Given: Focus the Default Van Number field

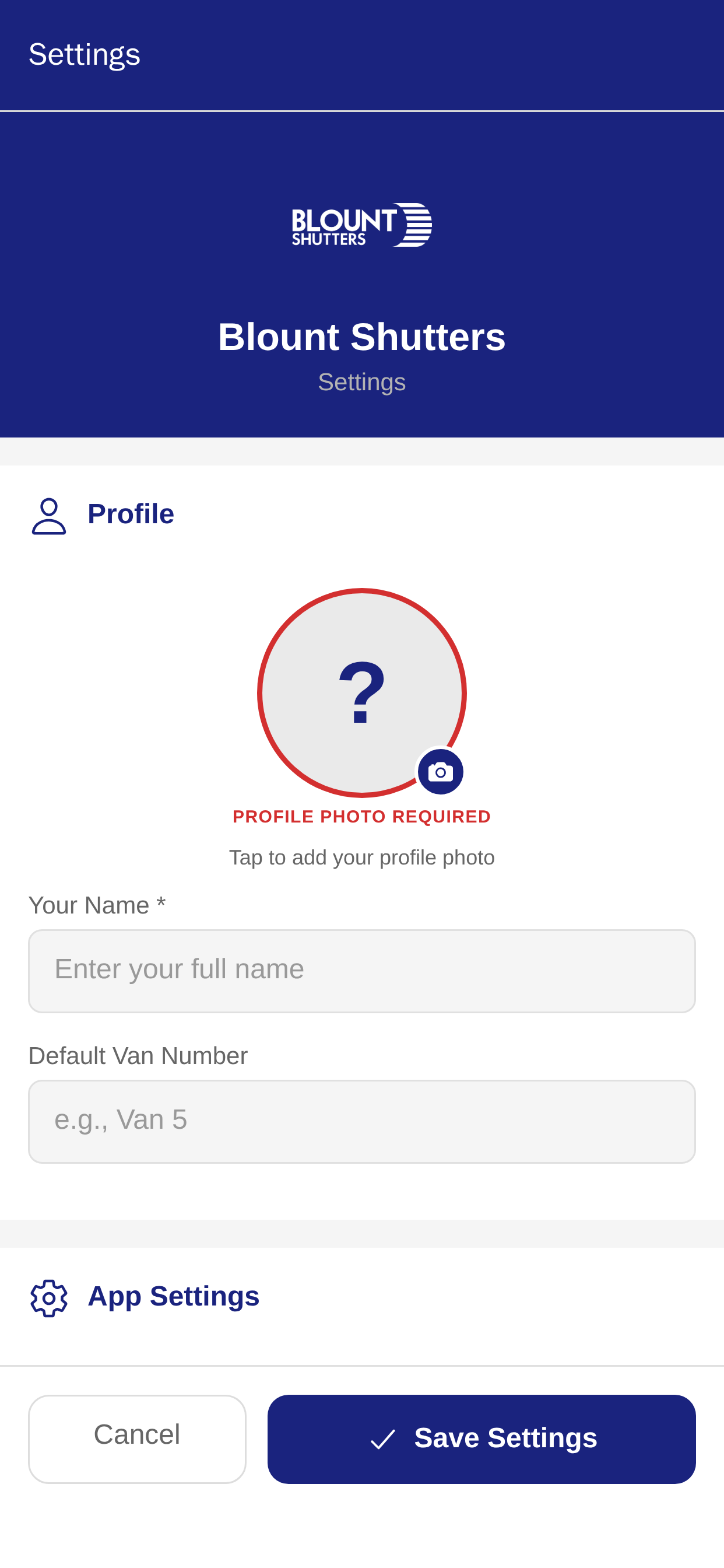Looking at the screenshot, I should coord(362,1121).
